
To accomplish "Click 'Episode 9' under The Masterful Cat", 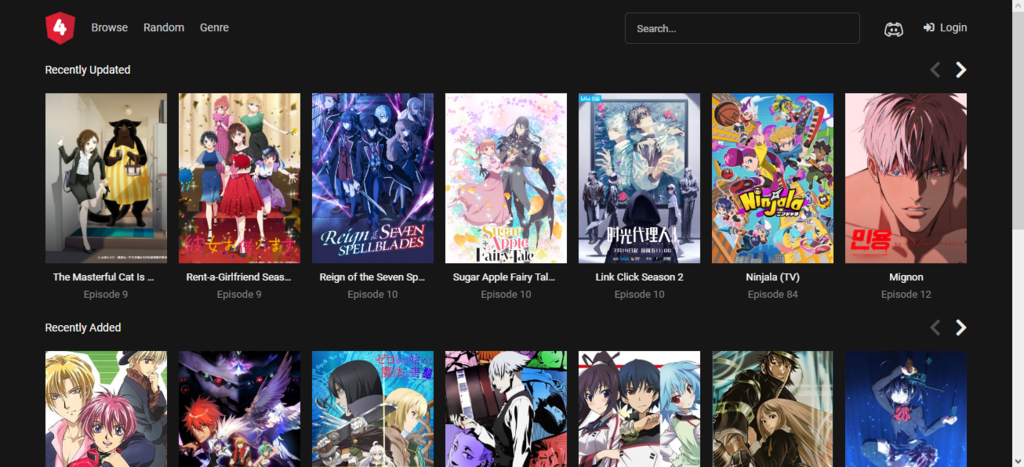I will click(x=106, y=295).
